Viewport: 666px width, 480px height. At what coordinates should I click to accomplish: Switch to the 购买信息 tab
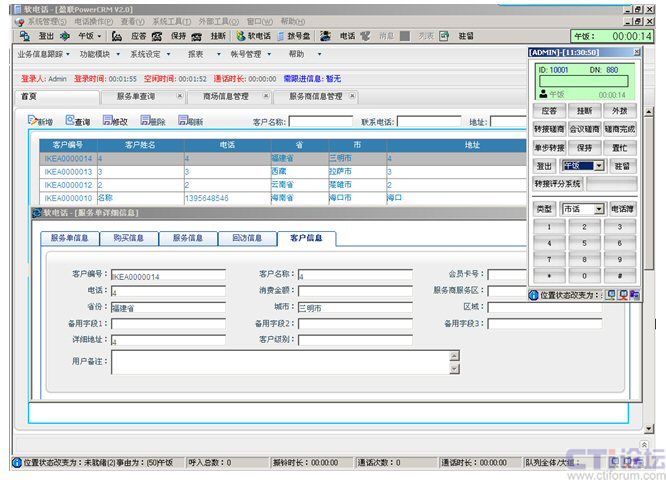click(129, 238)
